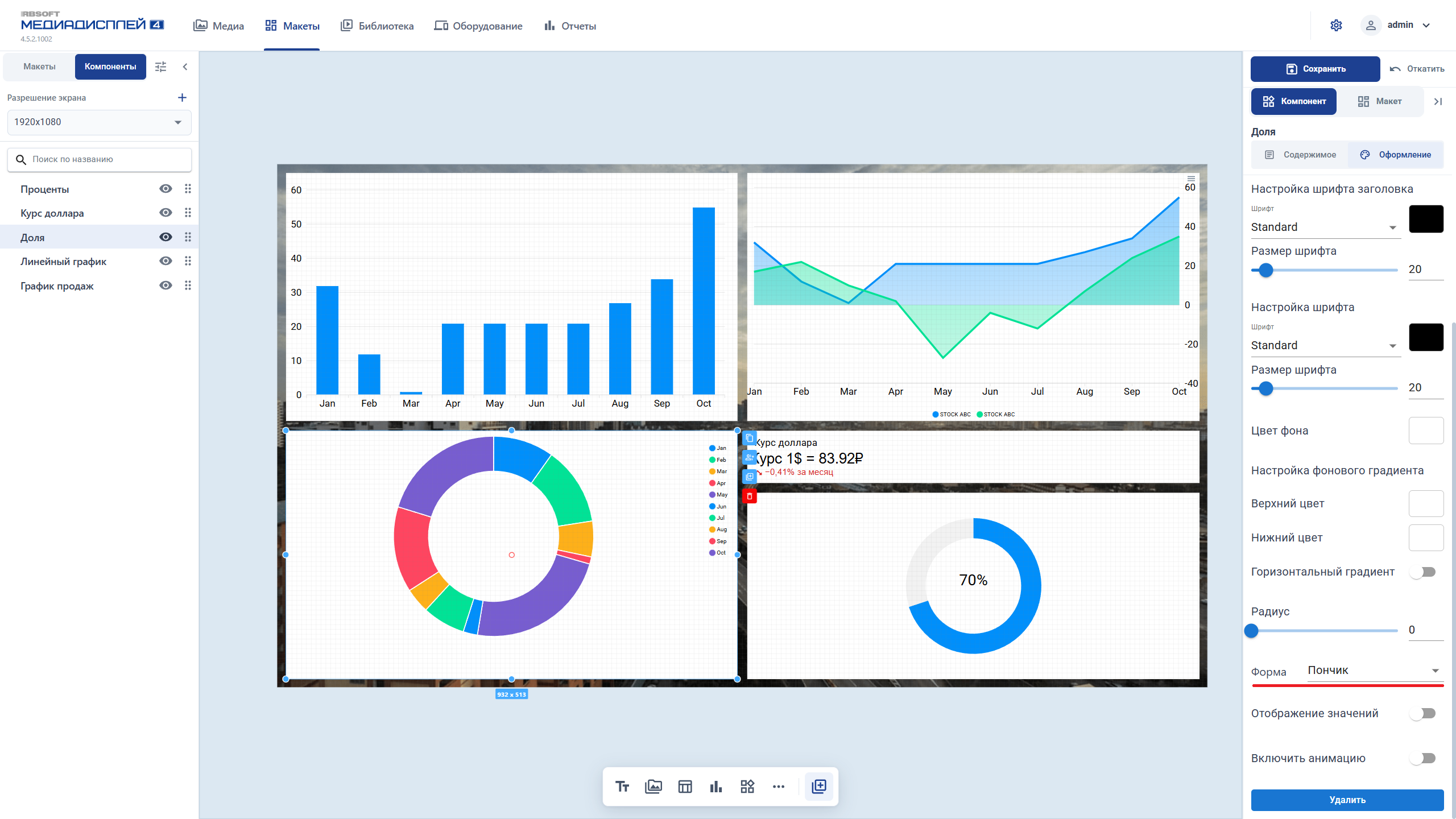Enable Отображение значений switch

tap(1423, 713)
